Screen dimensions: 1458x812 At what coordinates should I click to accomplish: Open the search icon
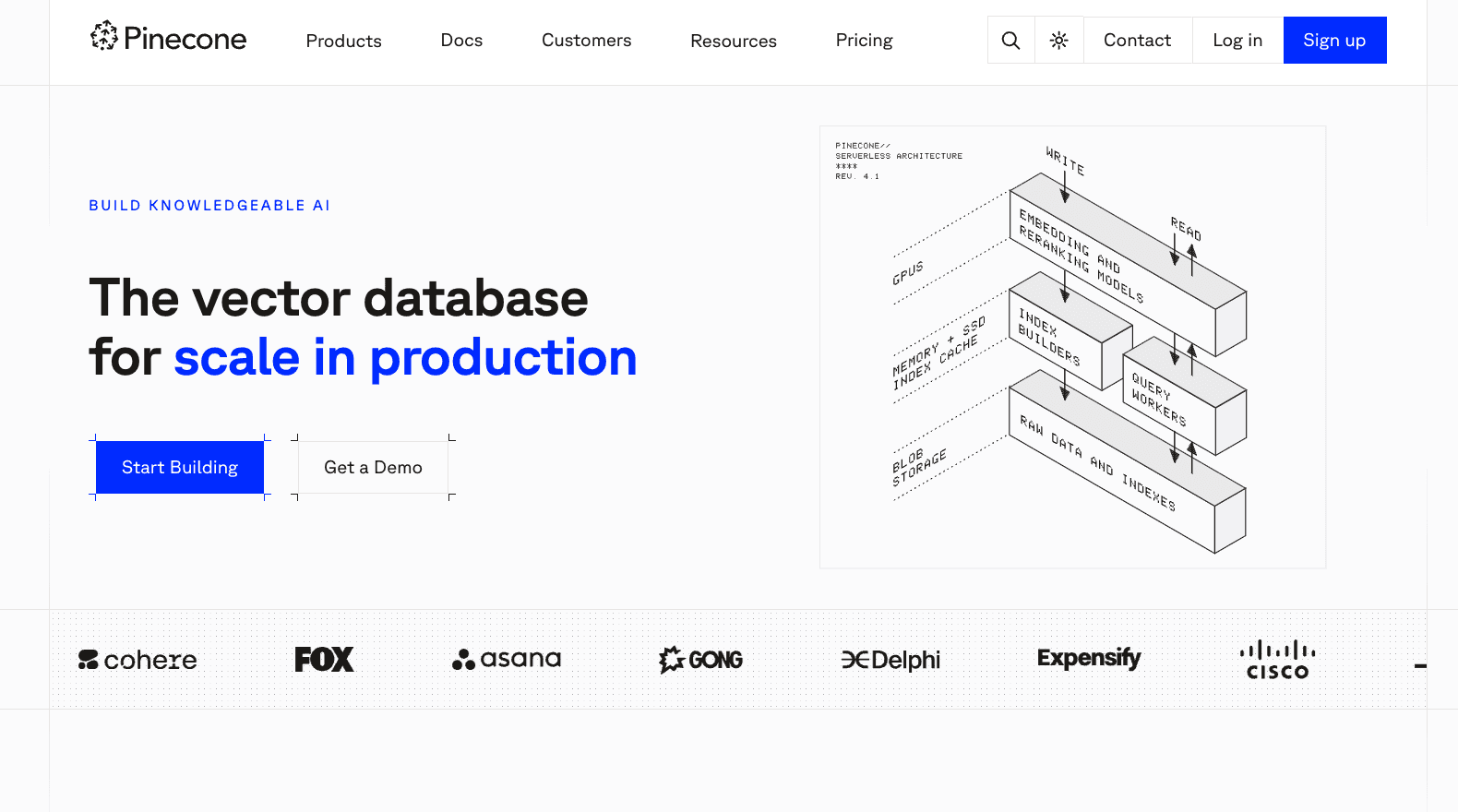[1010, 41]
